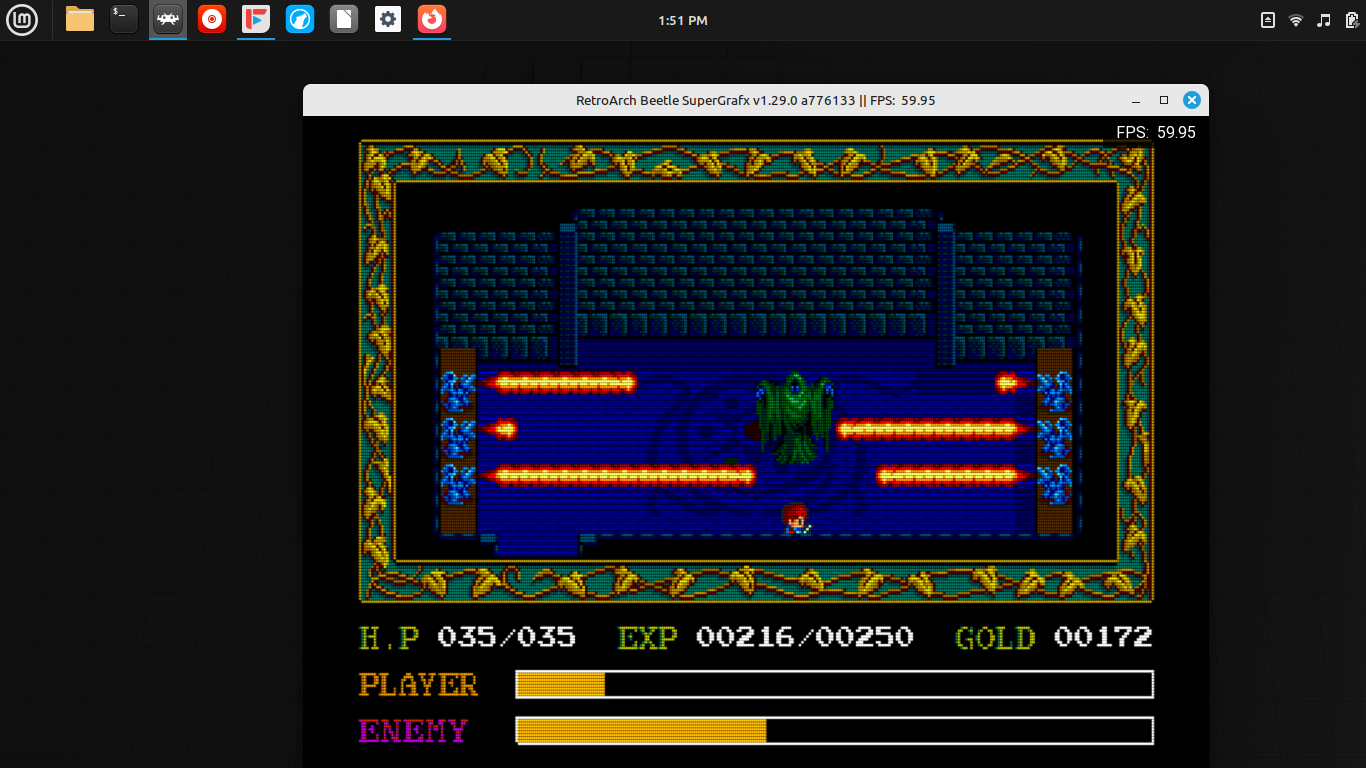Click the H.P 035/035 readout

click(x=467, y=637)
